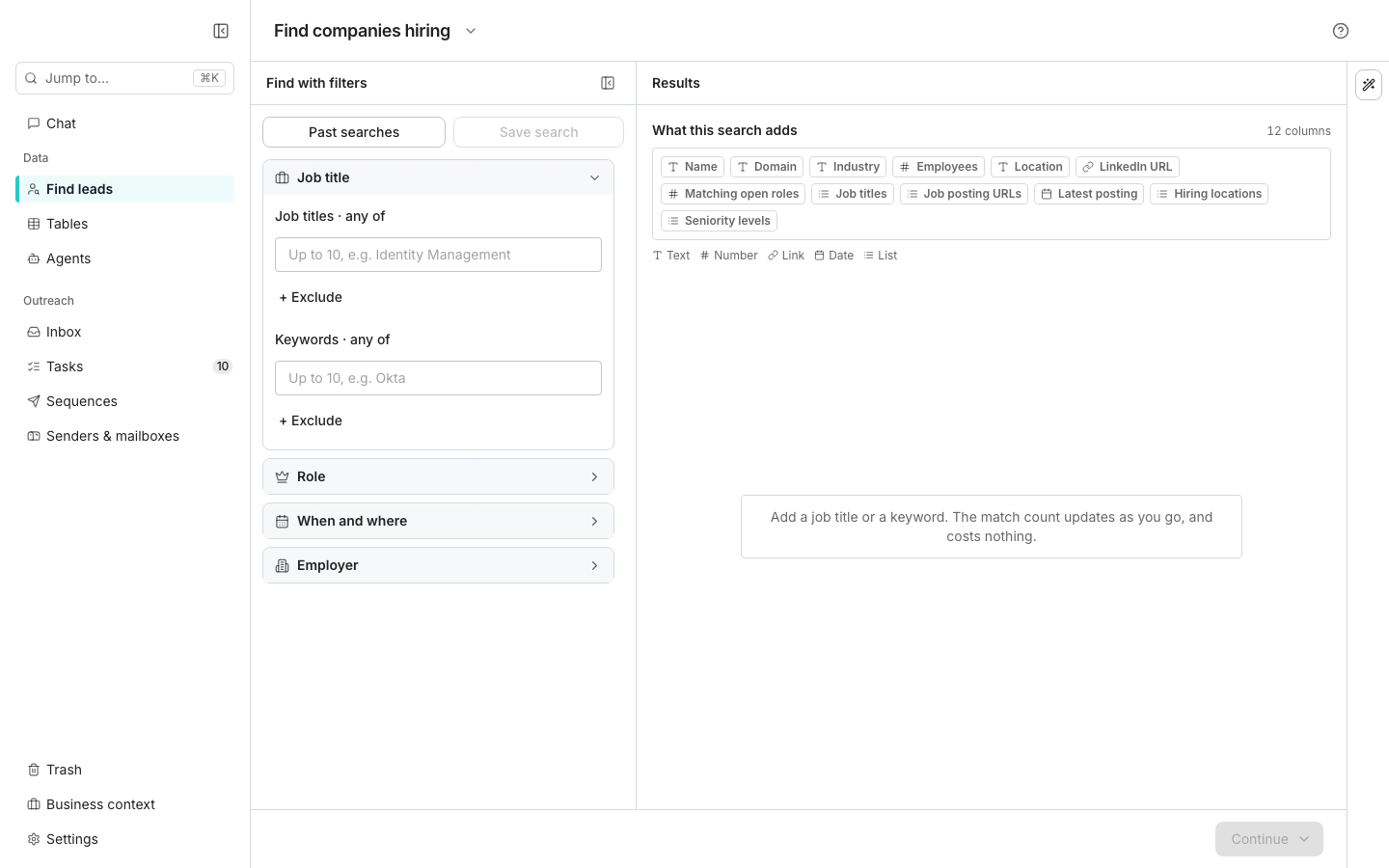Screen dimensions: 1389x868
Task: Click Job posting URLs chip
Action: pyautogui.click(x=964, y=194)
